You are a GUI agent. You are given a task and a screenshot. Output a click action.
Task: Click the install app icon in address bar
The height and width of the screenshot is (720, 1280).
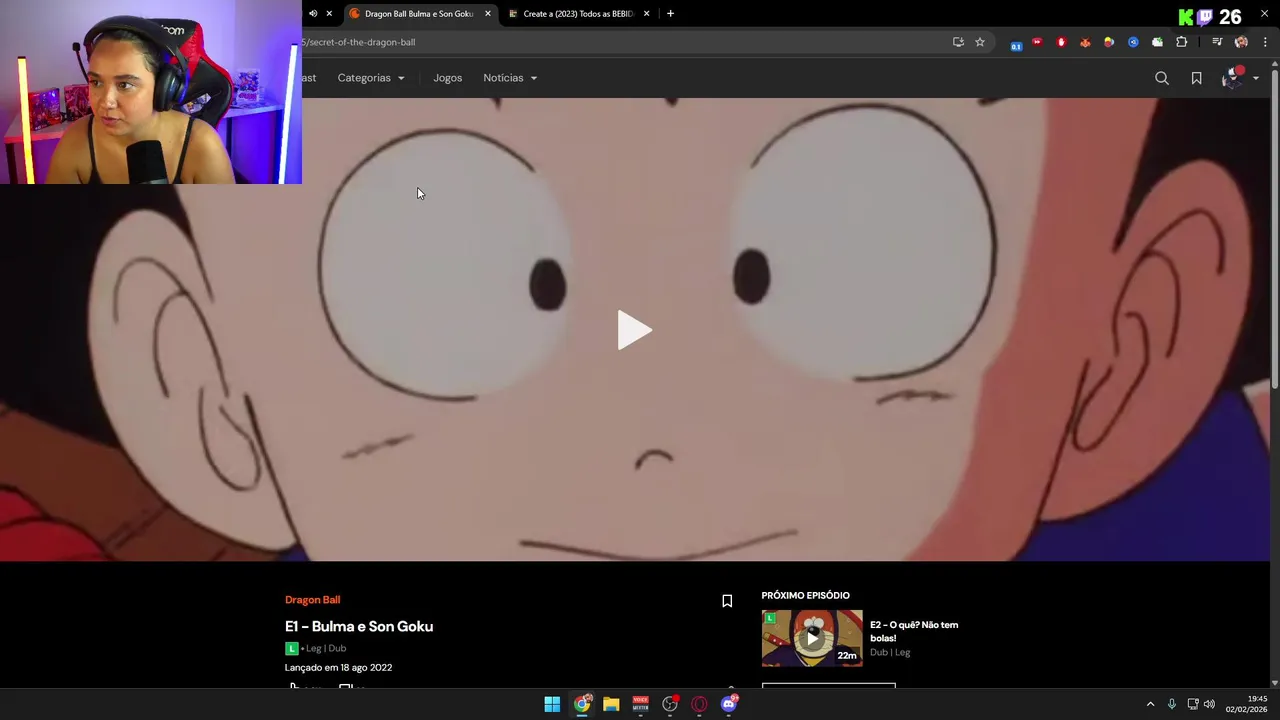[x=958, y=42]
